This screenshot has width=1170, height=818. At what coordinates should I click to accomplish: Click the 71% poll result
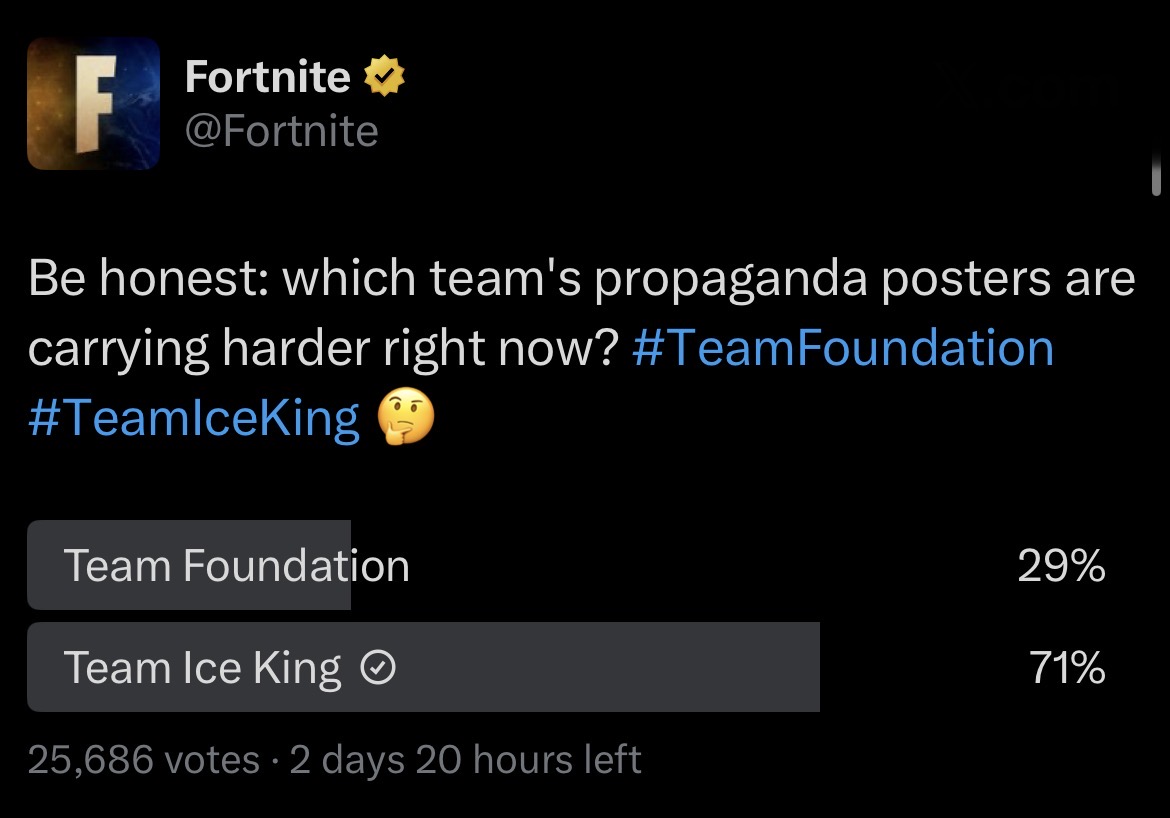[x=1067, y=667]
